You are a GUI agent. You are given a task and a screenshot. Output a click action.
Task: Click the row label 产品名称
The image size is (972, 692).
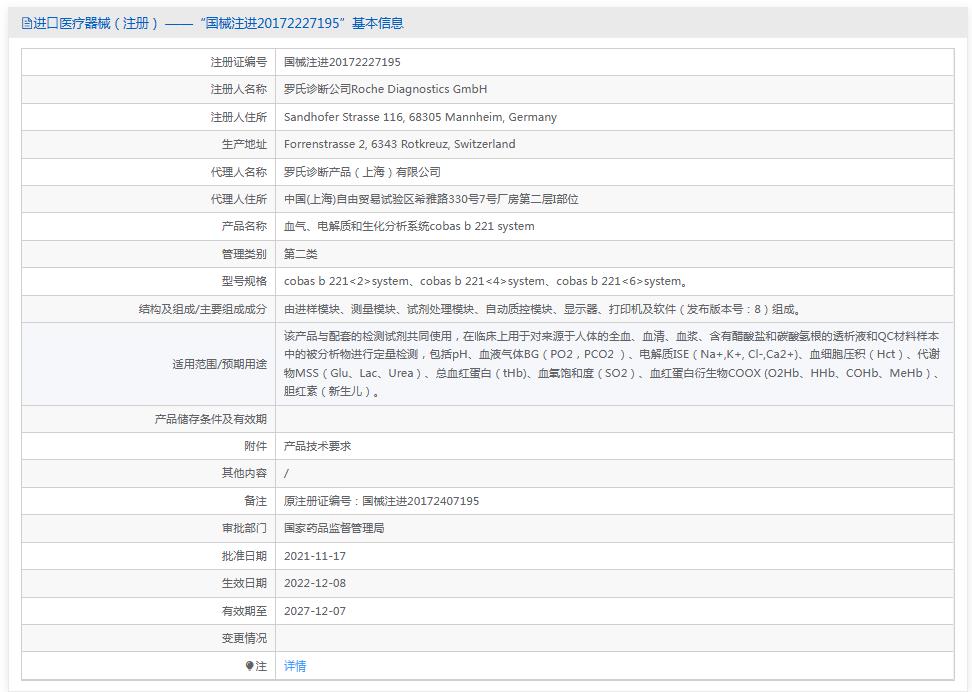244,226
